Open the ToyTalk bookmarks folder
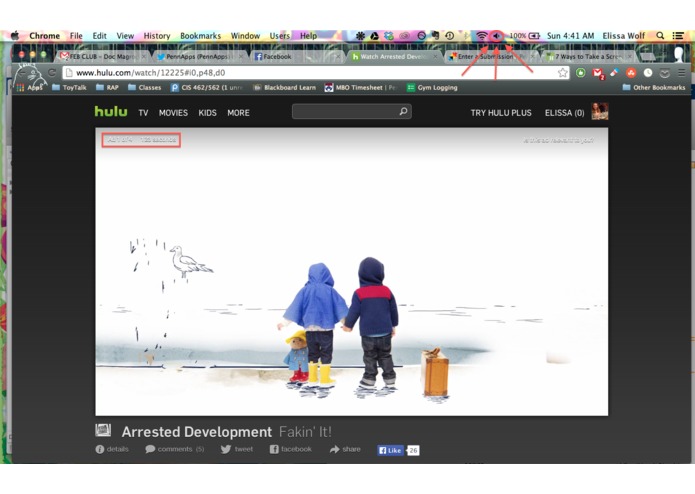The width and height of the screenshot is (695, 494). tap(69, 88)
